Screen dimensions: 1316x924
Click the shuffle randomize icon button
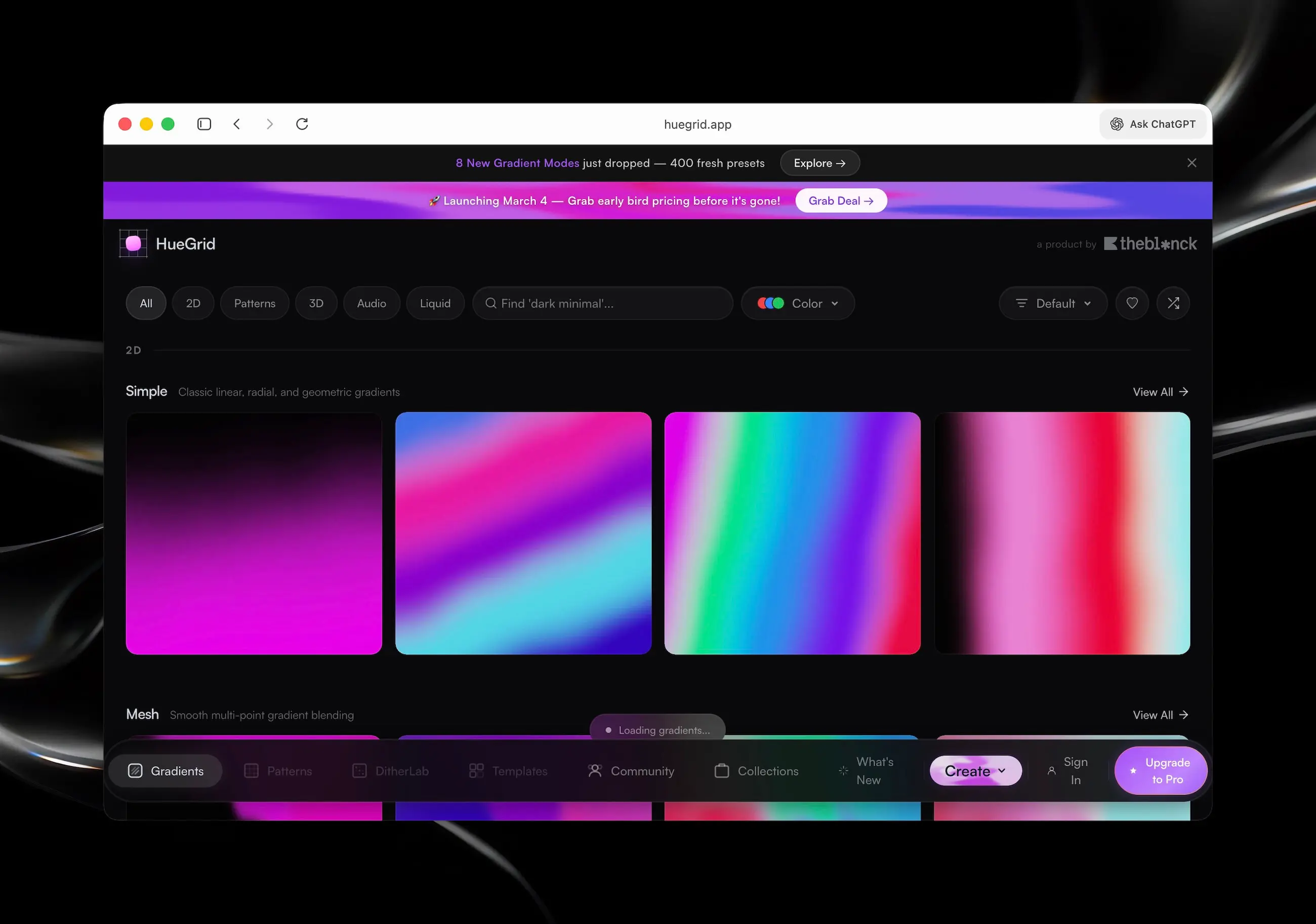coord(1173,303)
